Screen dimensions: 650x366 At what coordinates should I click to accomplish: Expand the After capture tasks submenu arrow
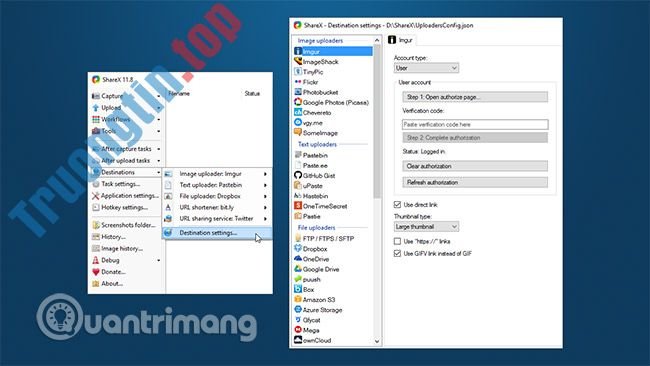click(159, 149)
